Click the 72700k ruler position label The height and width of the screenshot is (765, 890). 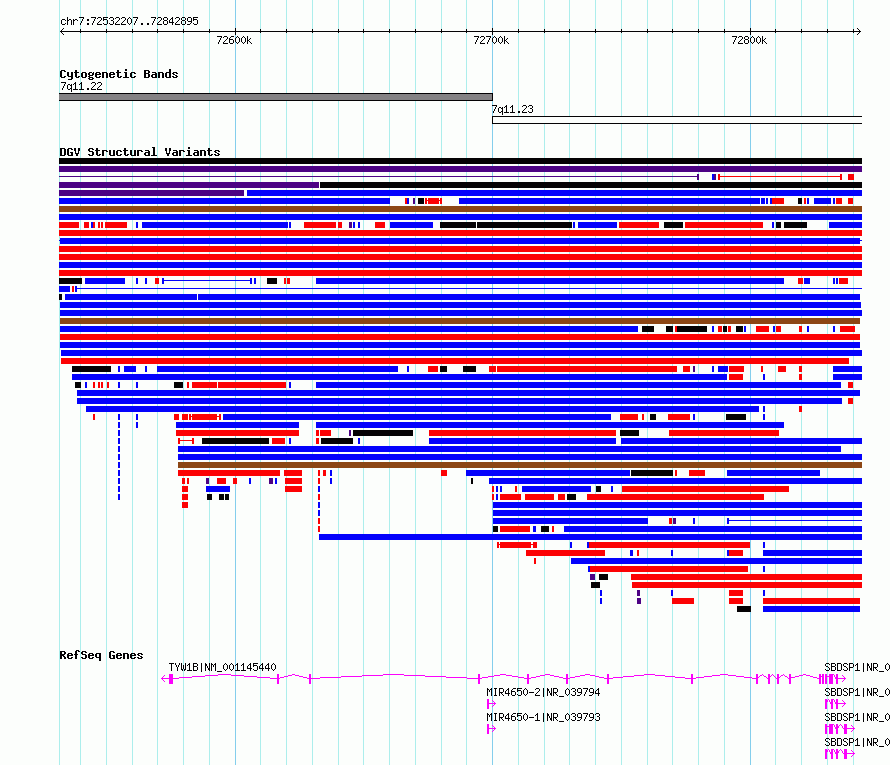tap(491, 40)
